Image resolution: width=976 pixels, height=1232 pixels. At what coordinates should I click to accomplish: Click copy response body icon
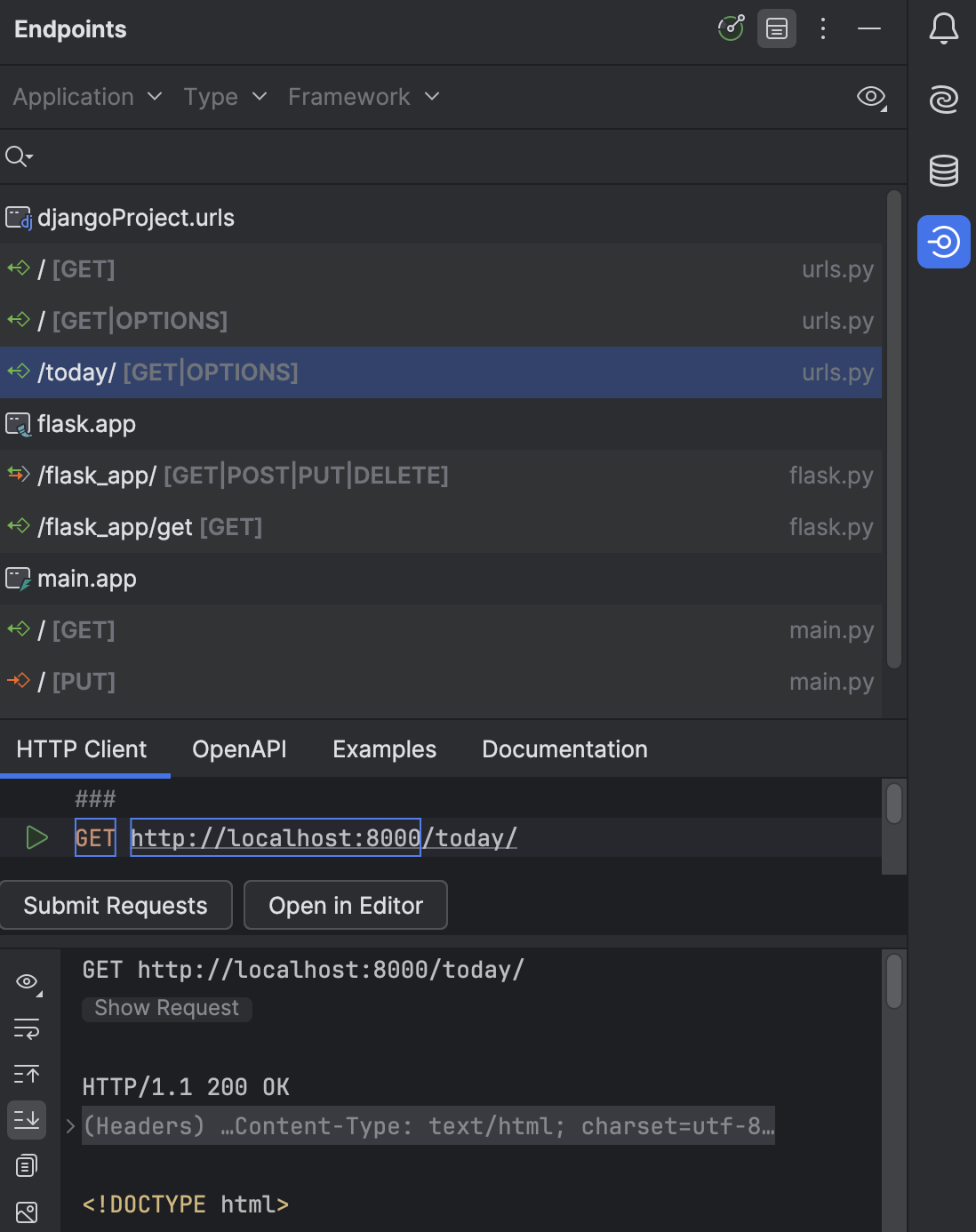coord(27,1165)
